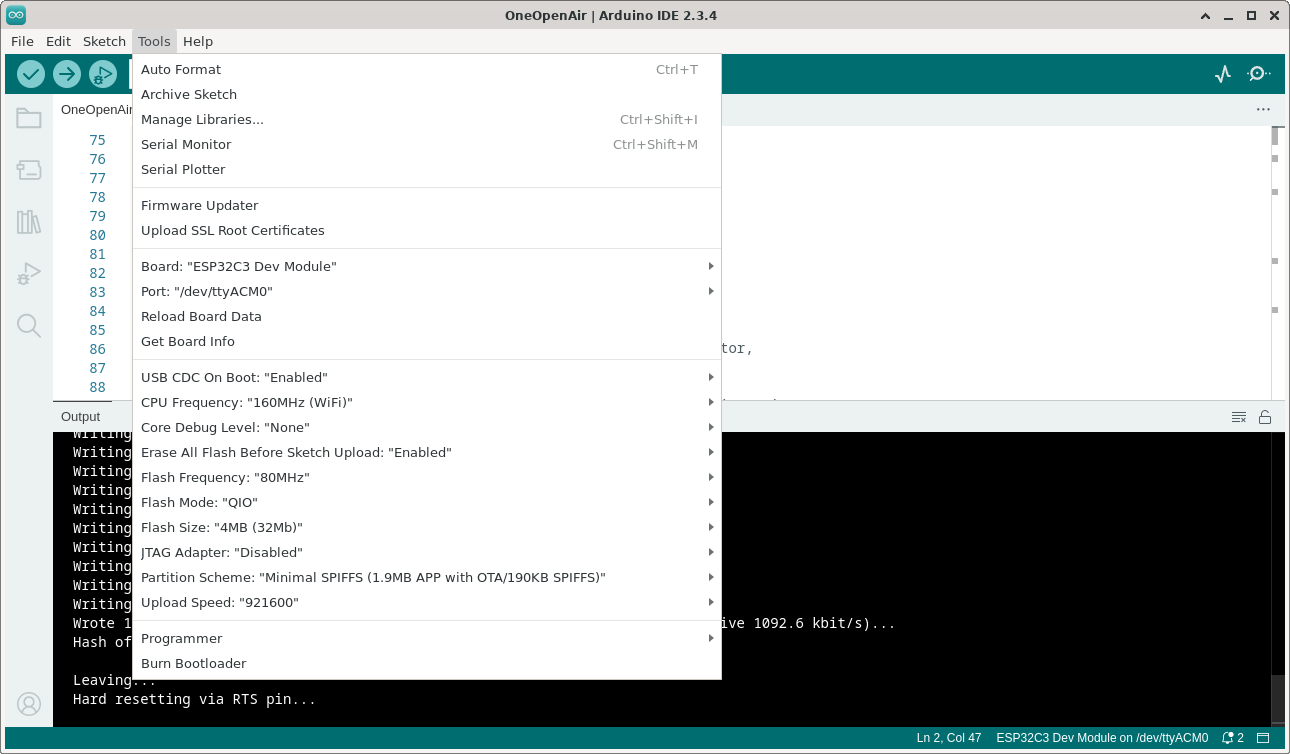
Task: Expand the Programmer submenu
Action: 427,638
